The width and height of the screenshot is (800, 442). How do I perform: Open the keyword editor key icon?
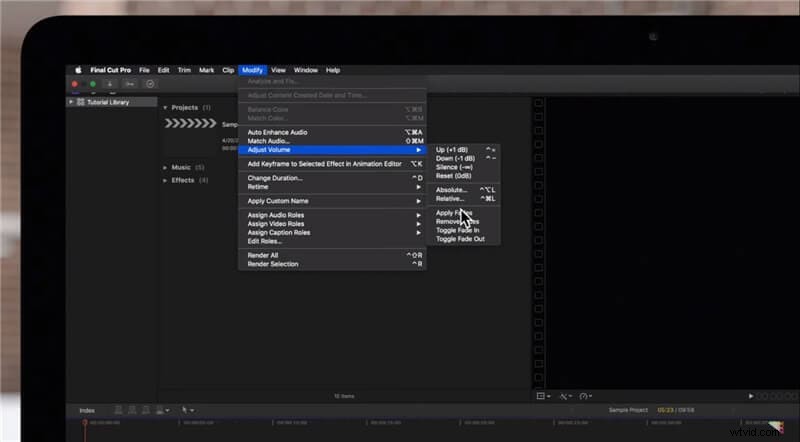pos(130,84)
